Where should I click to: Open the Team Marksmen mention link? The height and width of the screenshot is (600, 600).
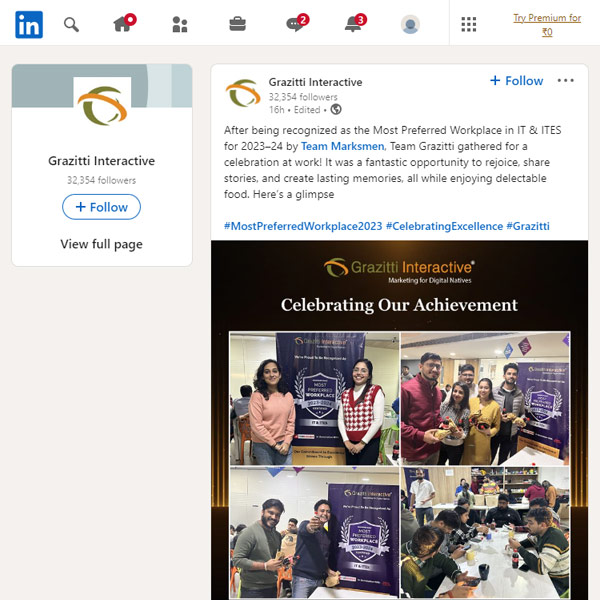(x=342, y=146)
